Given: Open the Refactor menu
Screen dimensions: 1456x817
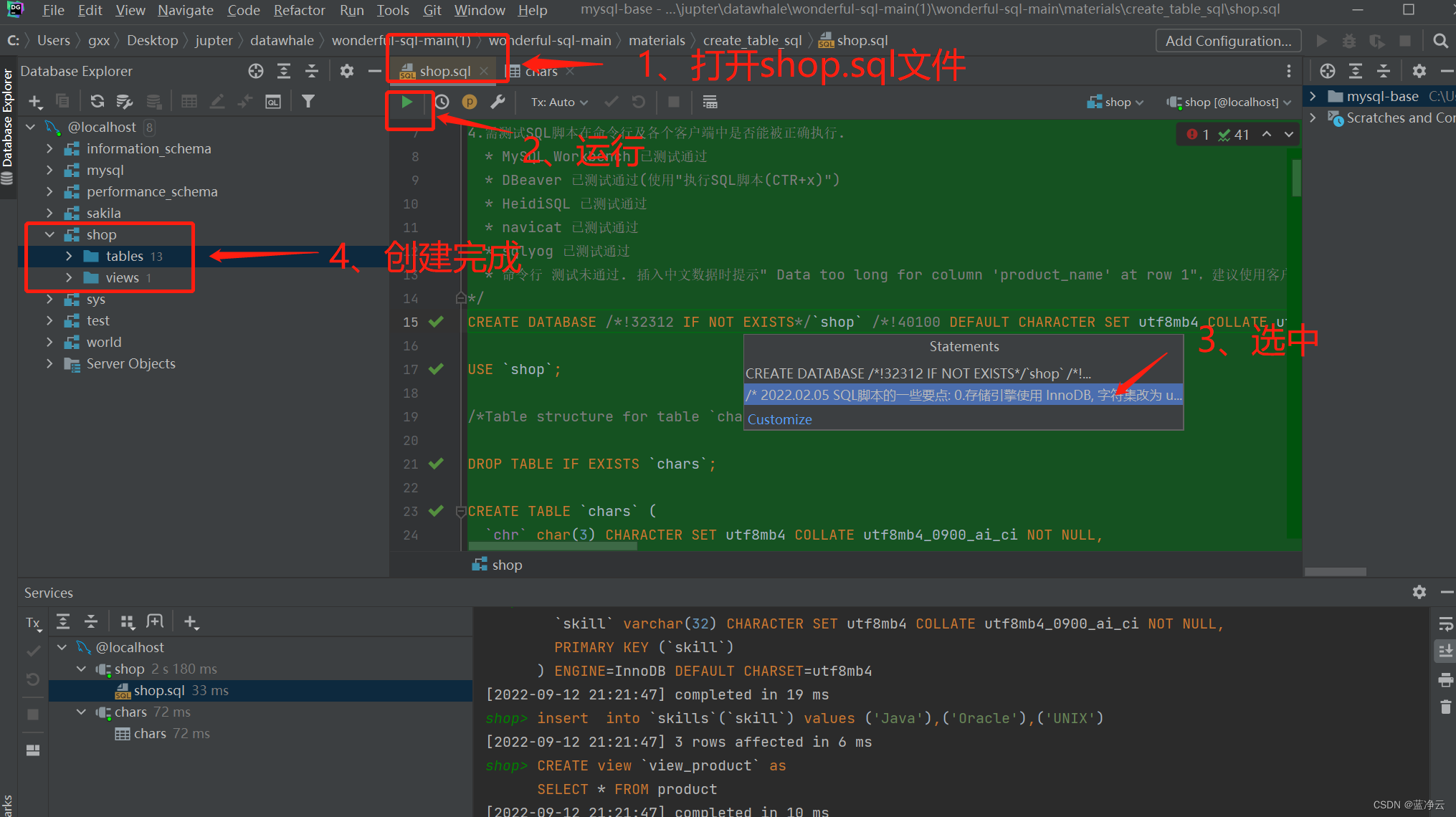Looking at the screenshot, I should click(x=299, y=10).
